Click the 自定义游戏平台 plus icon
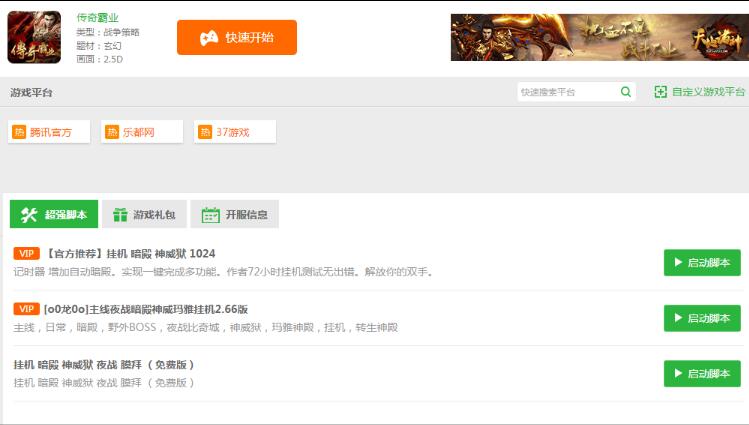Image resolution: width=749 pixels, height=425 pixels. (x=661, y=92)
